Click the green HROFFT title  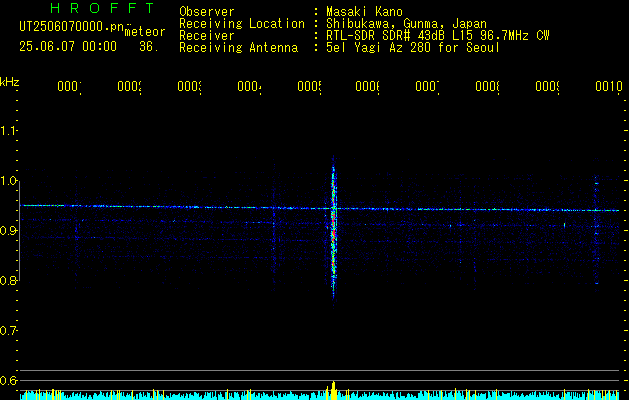tap(102, 8)
